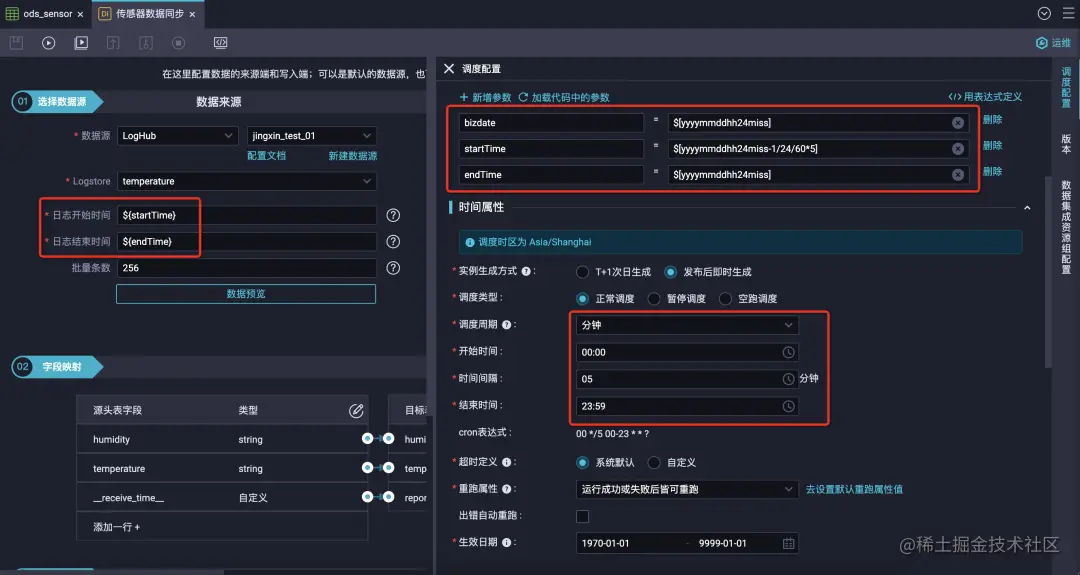Click 加载代码中的参数 button
This screenshot has height=575, width=1080.
tap(563, 98)
